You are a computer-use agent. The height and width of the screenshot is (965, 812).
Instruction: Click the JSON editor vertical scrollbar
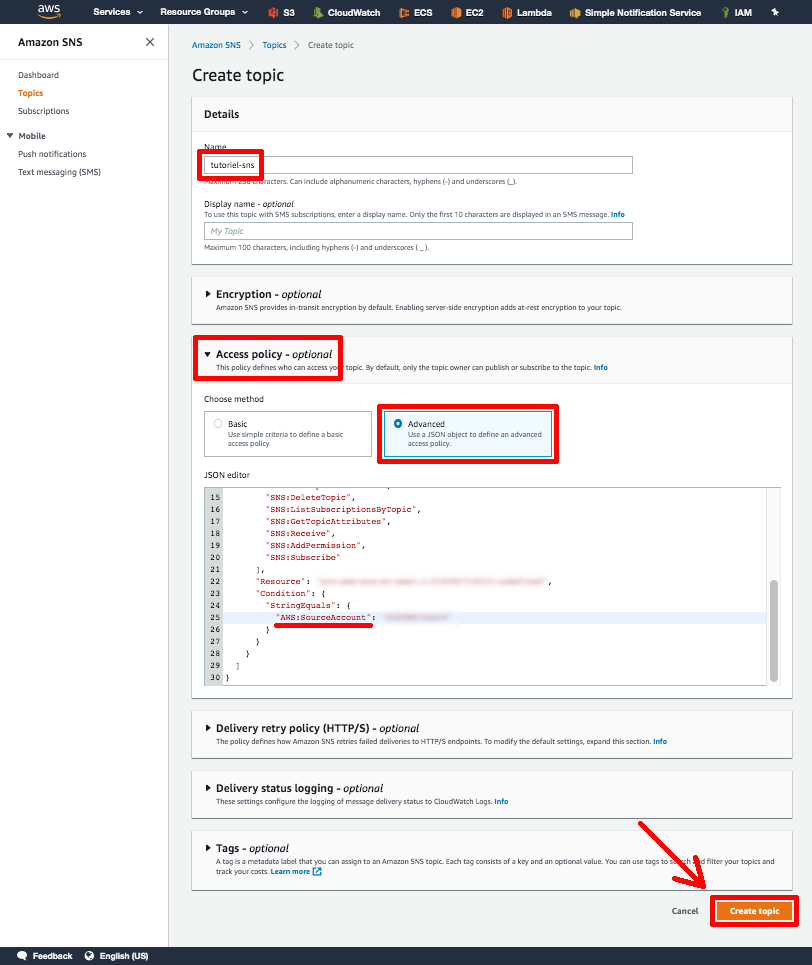point(774,631)
